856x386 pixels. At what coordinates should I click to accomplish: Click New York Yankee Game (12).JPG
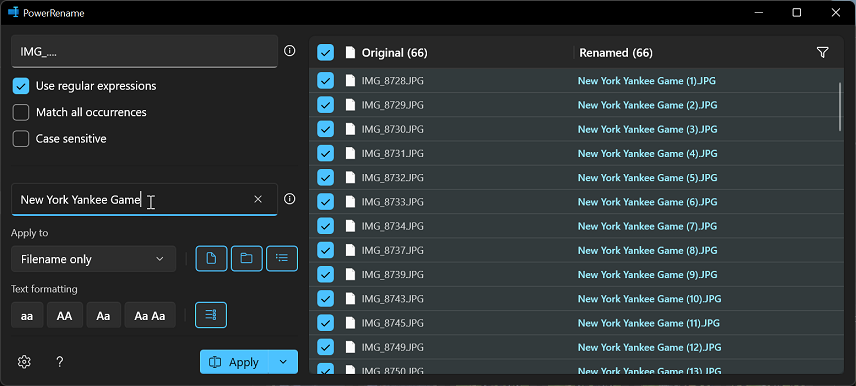click(650, 347)
